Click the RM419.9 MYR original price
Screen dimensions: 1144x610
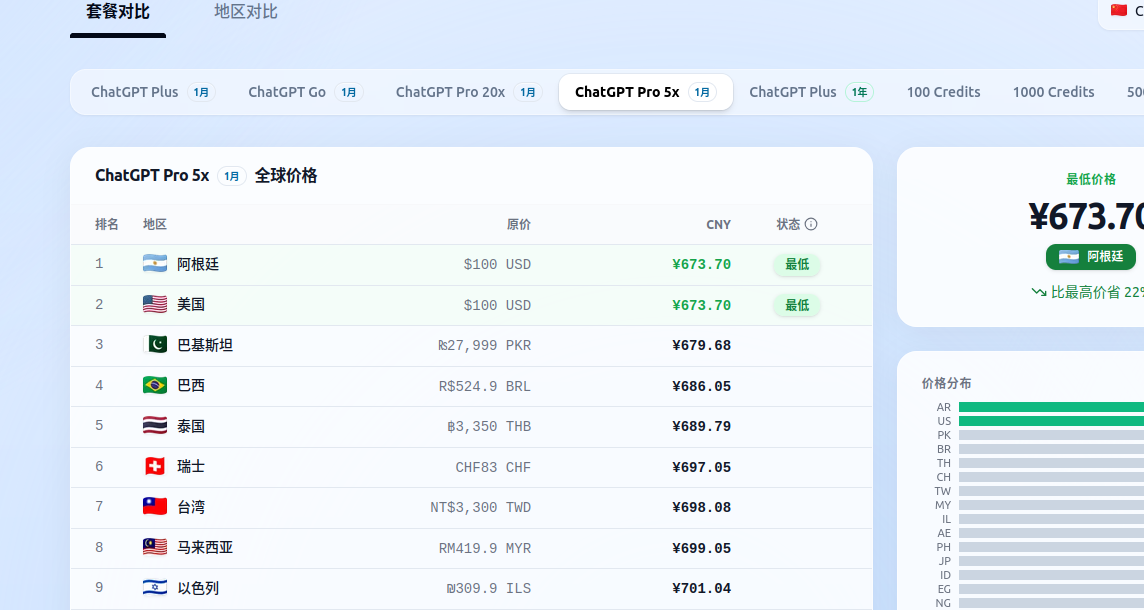coord(484,548)
